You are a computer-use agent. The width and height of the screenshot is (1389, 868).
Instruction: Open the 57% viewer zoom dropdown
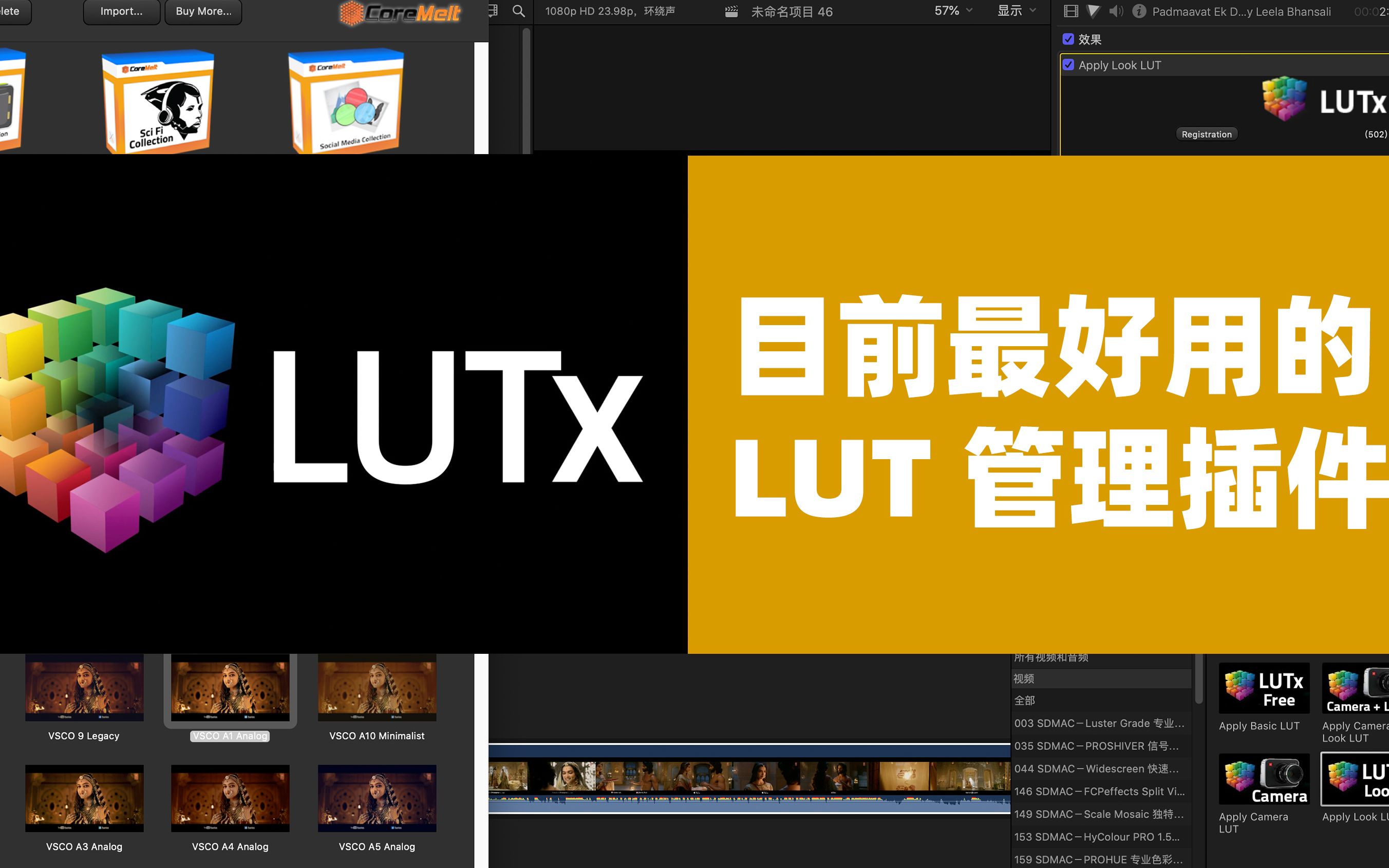tap(952, 11)
